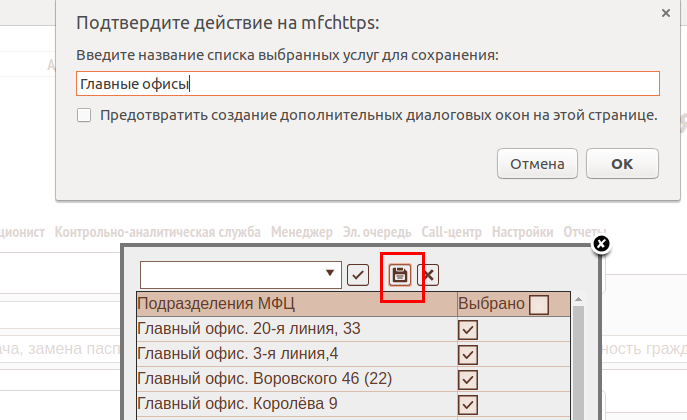Click the apply checkmark icon beside dropdown
Image resolution: width=687 pixels, height=420 pixels.
pos(358,275)
